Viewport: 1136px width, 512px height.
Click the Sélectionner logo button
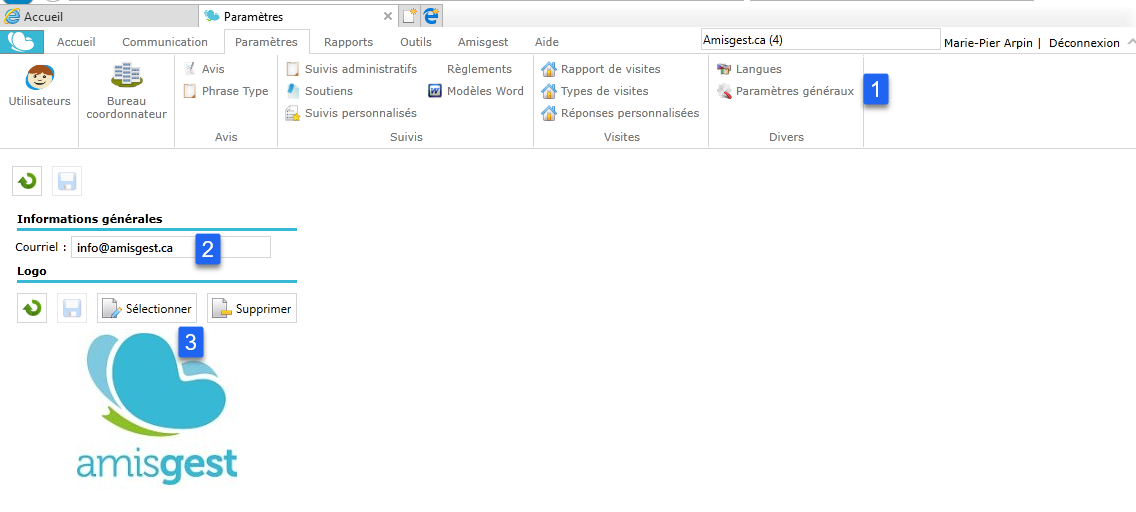147,309
